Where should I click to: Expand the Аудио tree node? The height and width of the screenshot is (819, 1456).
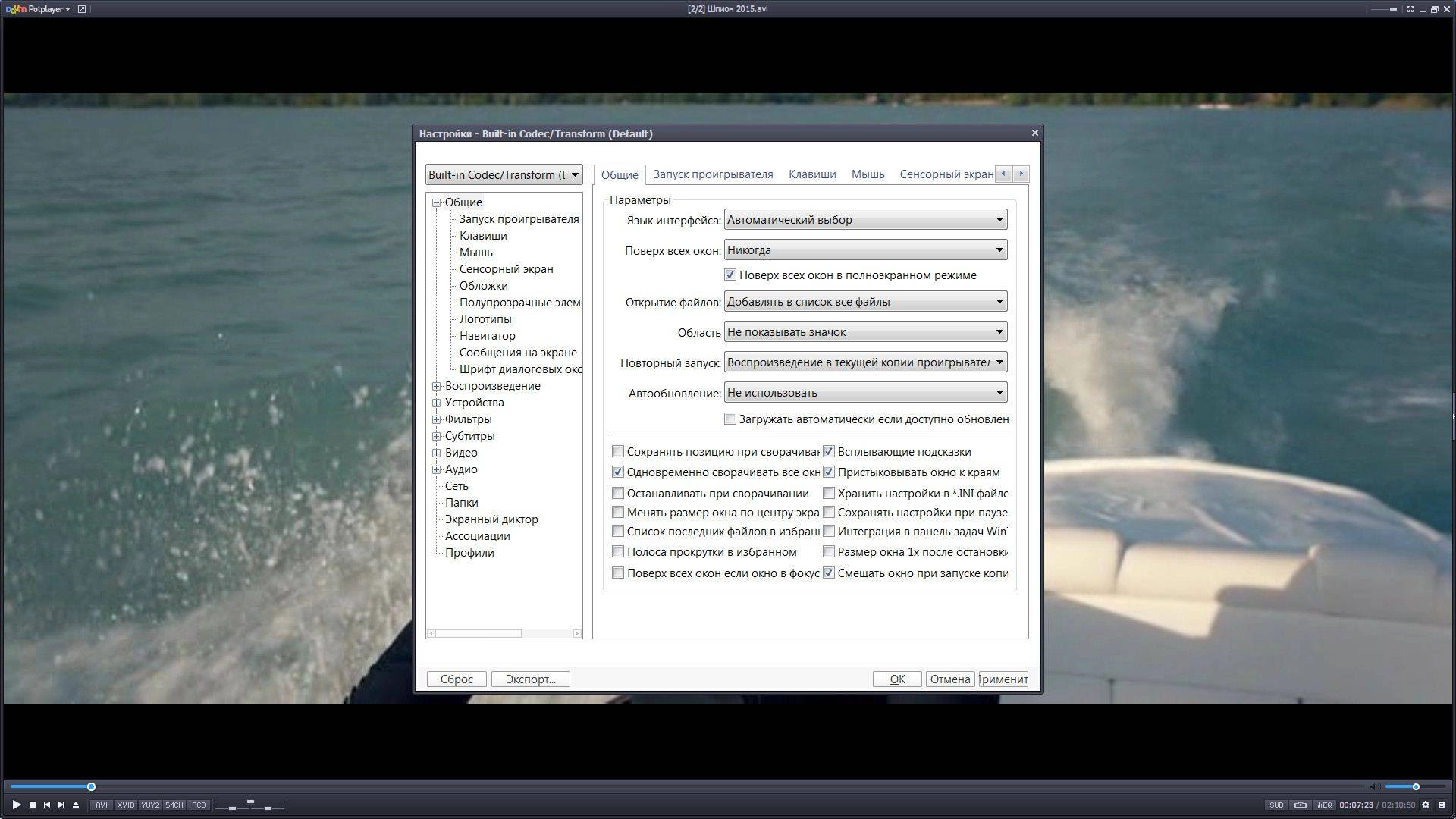[x=437, y=469]
